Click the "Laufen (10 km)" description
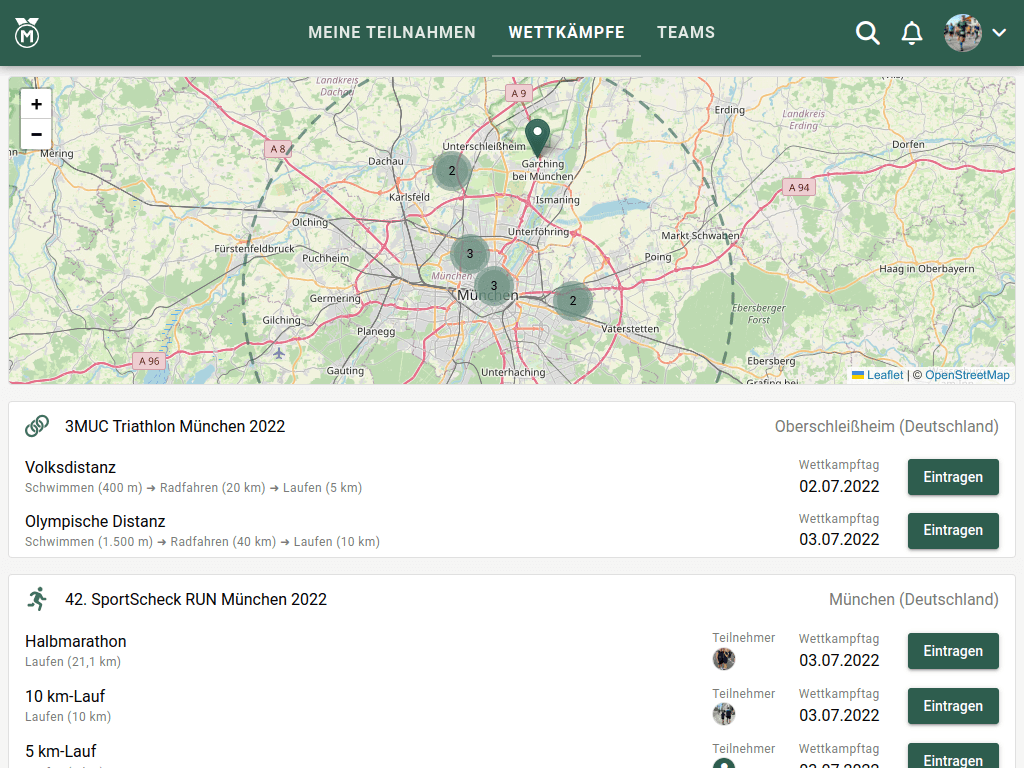Viewport: 1024px width, 768px height. pyautogui.click(x=68, y=716)
